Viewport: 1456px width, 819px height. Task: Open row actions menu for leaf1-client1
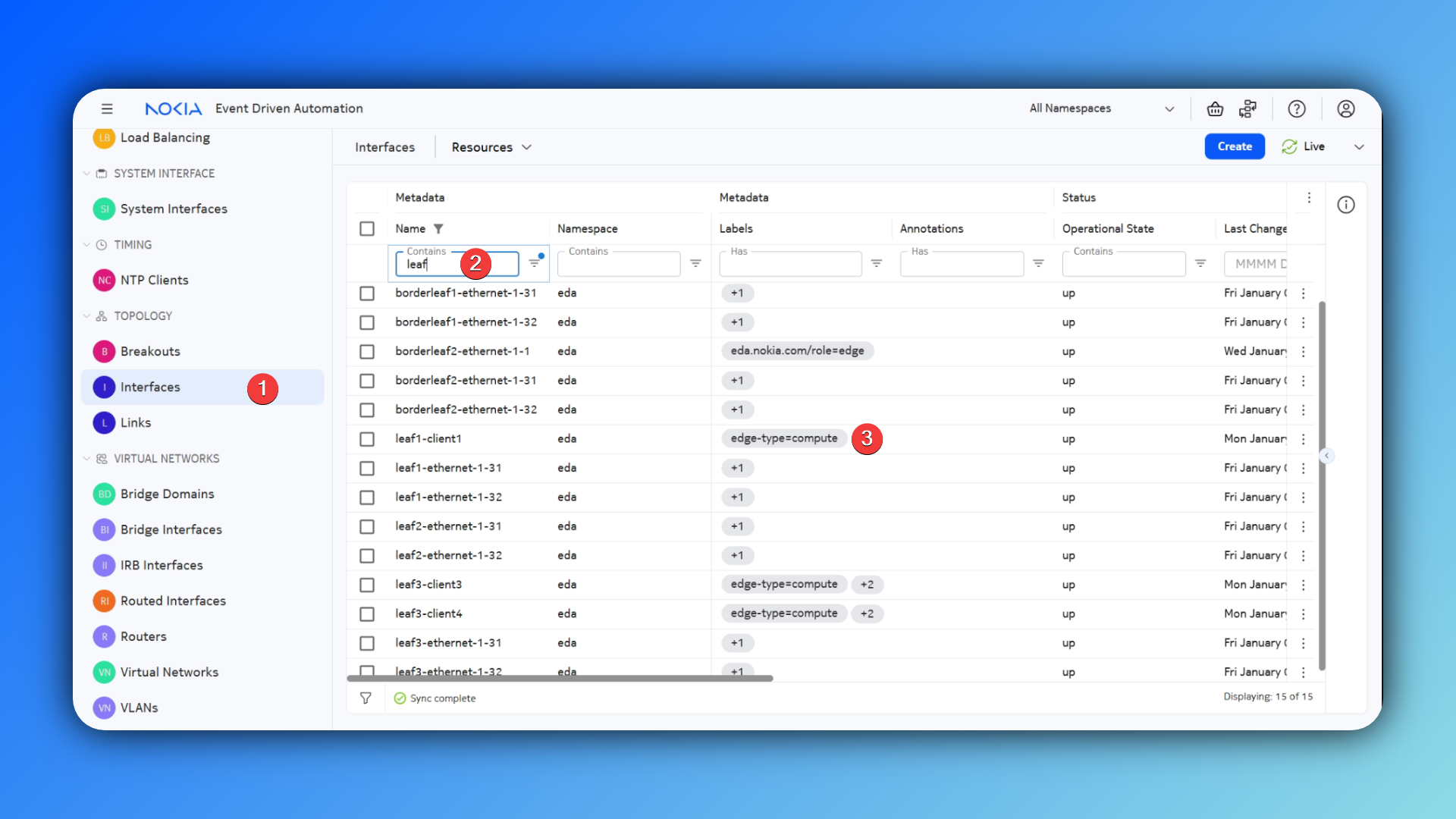click(1304, 439)
